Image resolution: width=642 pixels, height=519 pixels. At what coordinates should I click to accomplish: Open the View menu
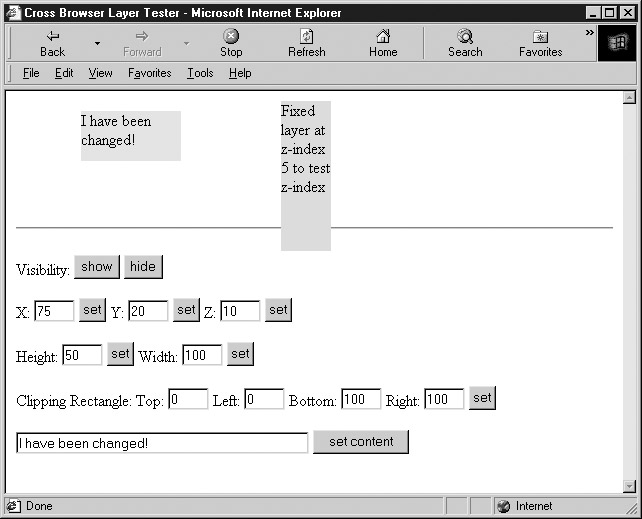click(100, 73)
